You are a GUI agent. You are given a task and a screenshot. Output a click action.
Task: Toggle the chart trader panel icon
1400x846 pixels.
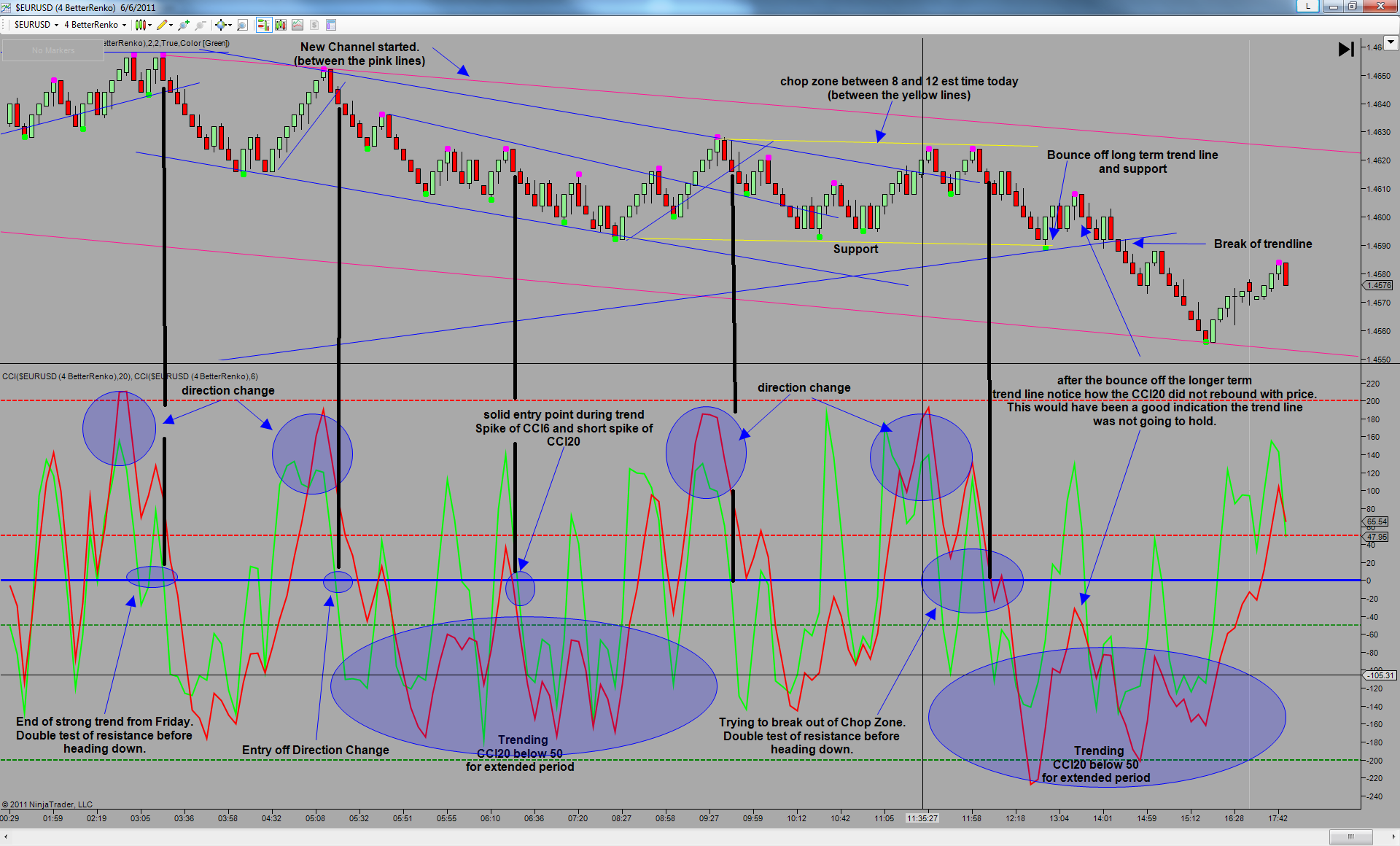click(263, 25)
